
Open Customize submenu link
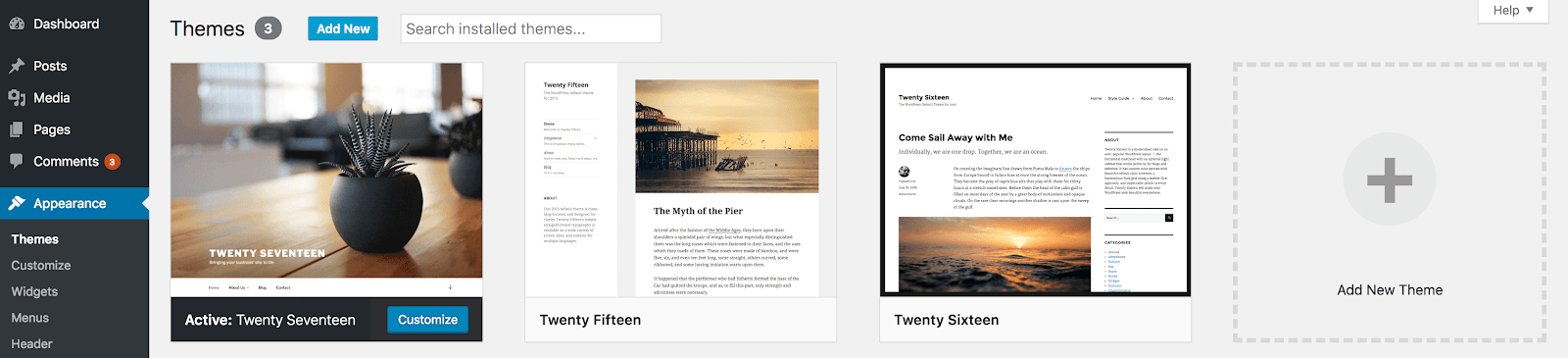coord(41,265)
